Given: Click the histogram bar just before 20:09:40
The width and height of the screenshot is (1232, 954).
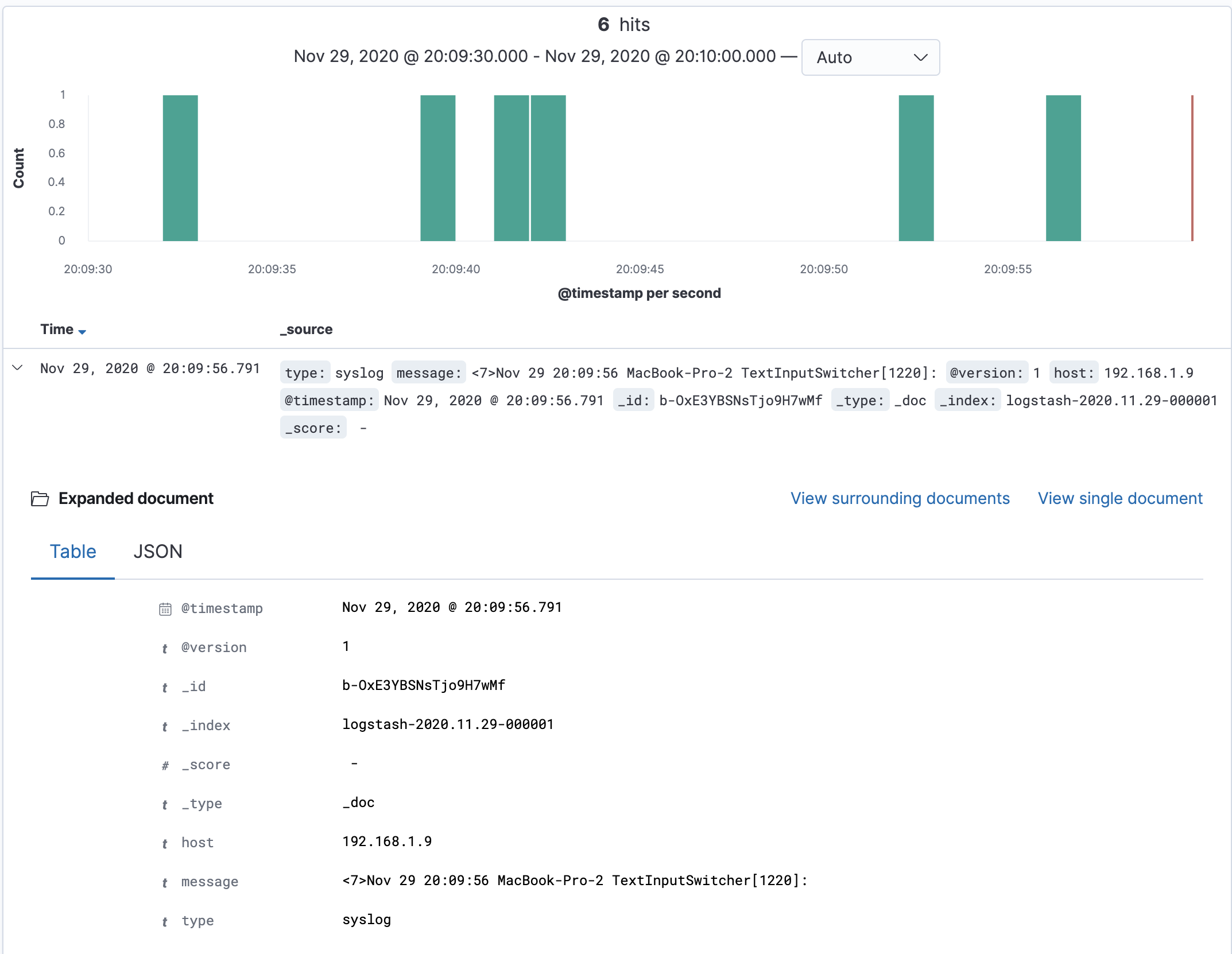Looking at the screenshot, I should click(x=437, y=168).
